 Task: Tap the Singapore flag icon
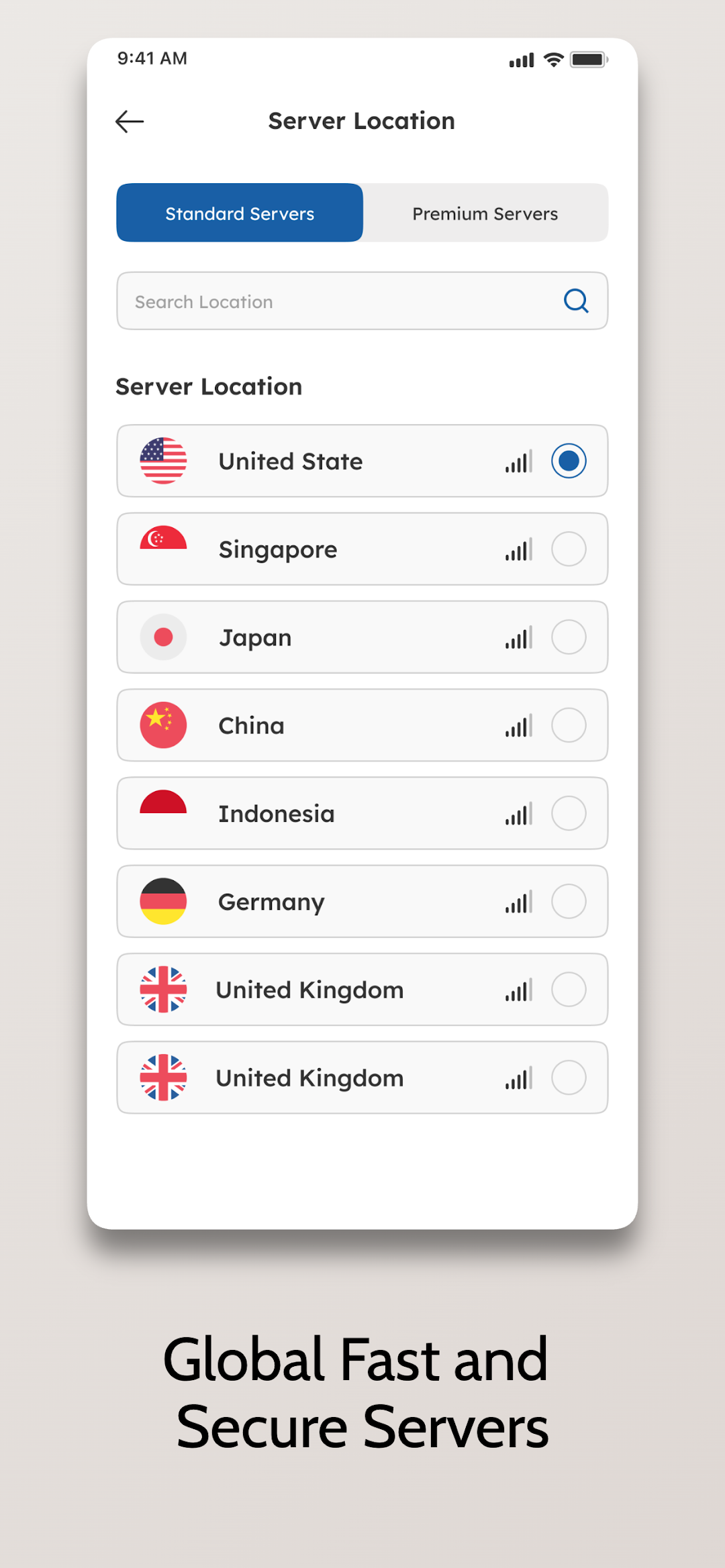pyautogui.click(x=163, y=537)
